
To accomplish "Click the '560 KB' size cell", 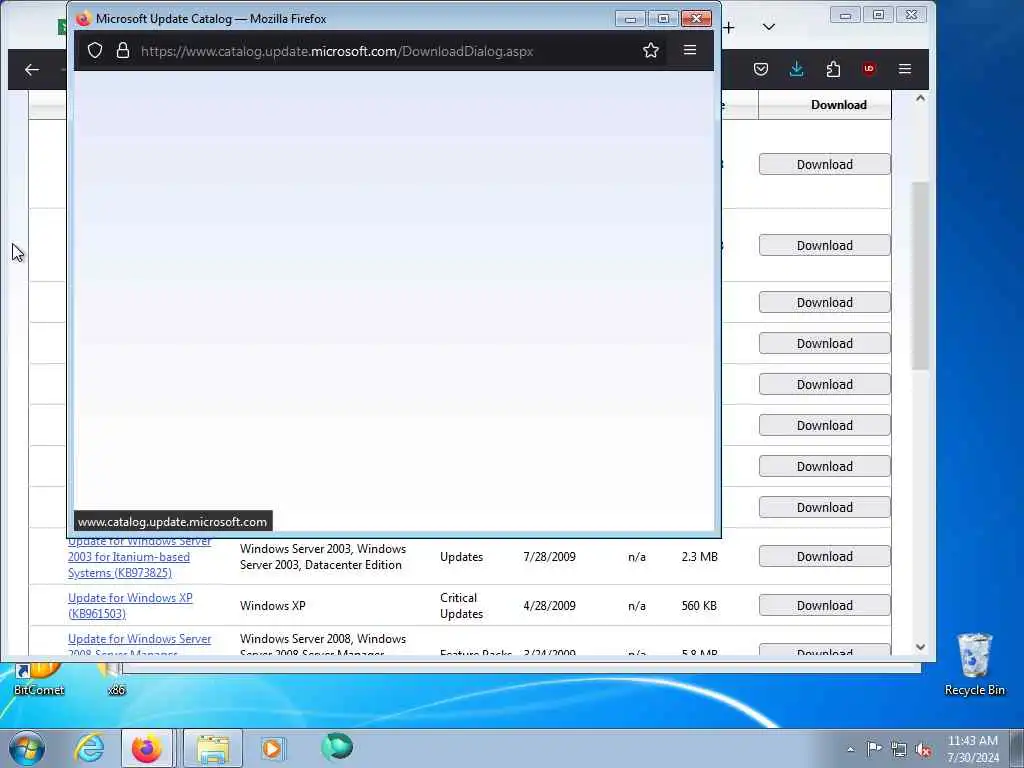I will (x=699, y=605).
